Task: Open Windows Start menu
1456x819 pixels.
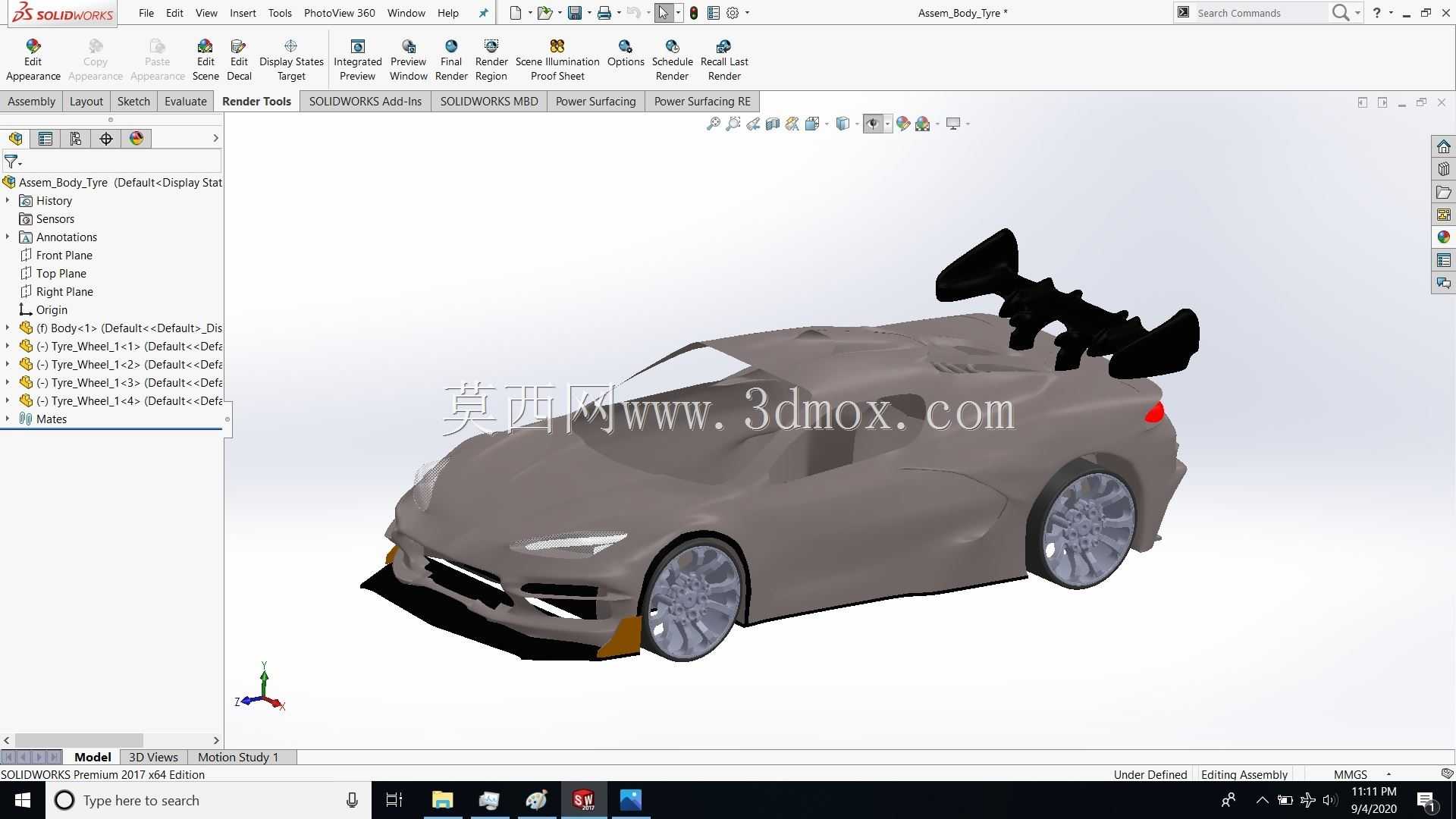Action: (22, 800)
